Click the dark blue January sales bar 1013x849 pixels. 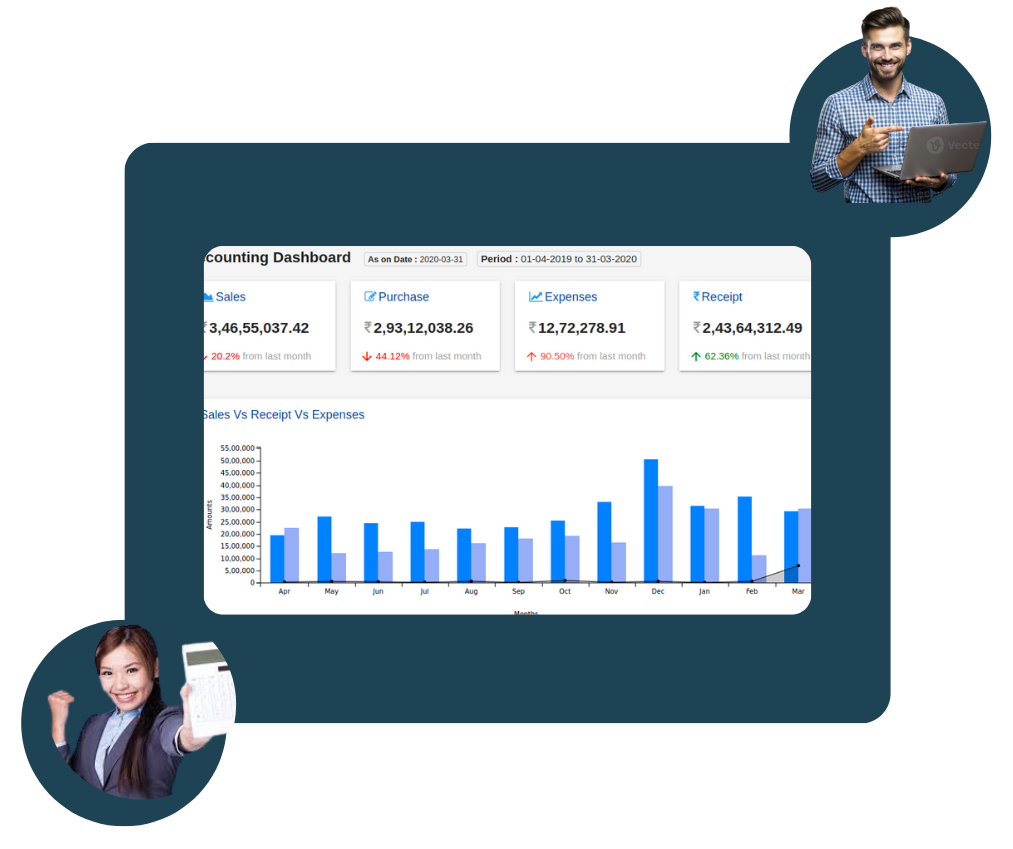(x=698, y=544)
